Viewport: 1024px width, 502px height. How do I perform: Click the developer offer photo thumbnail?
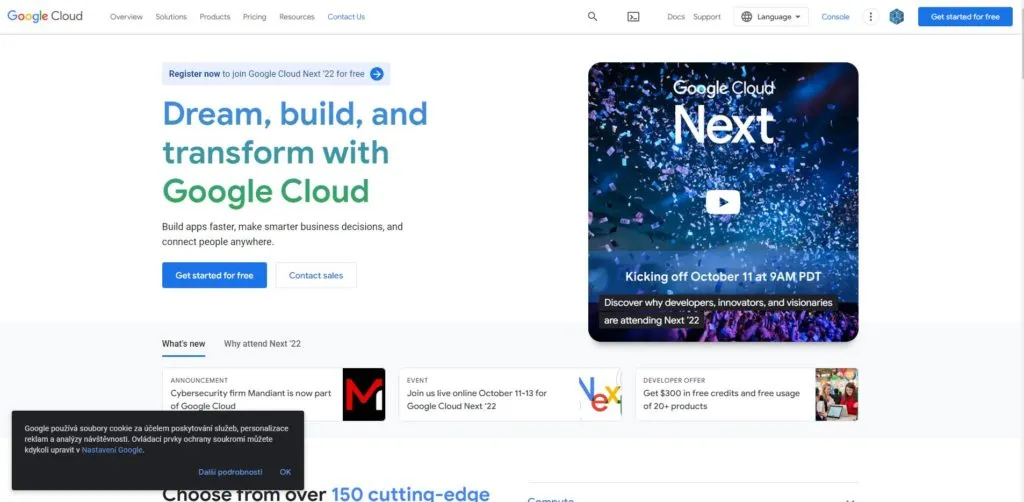(837, 394)
